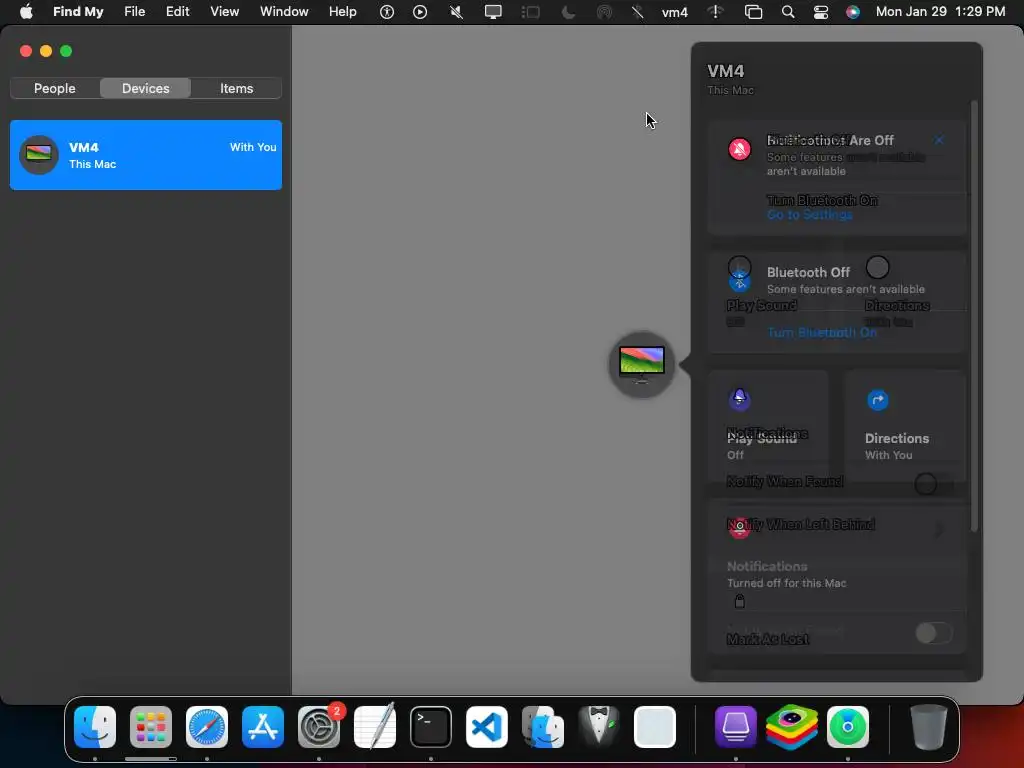
Task: Click 'Turned off for this Mac' text
Action: pos(787,583)
